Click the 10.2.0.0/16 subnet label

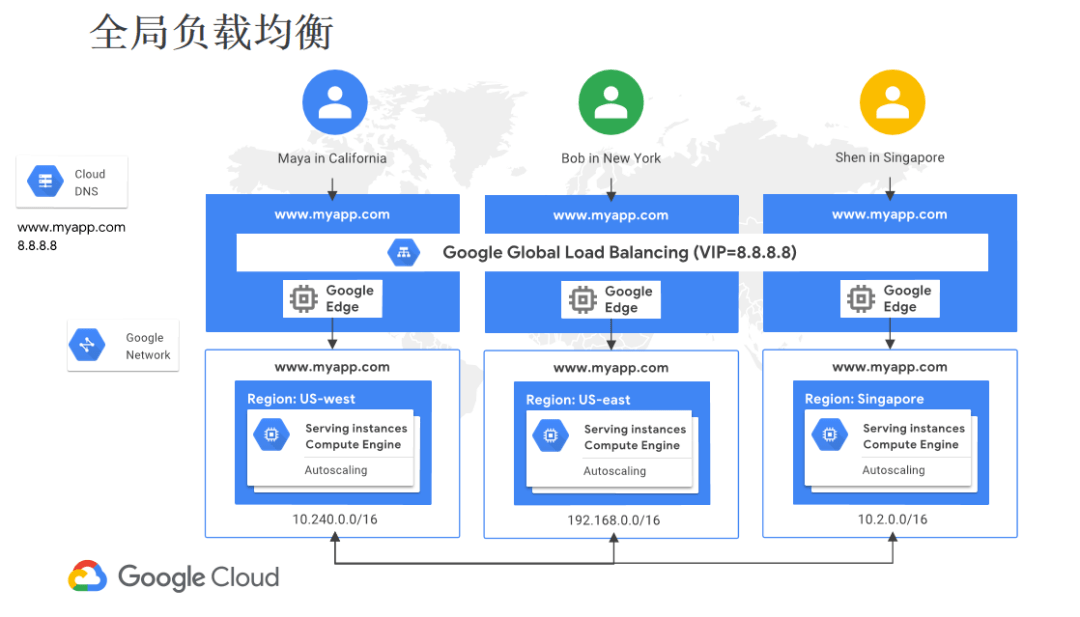pyautogui.click(x=893, y=519)
